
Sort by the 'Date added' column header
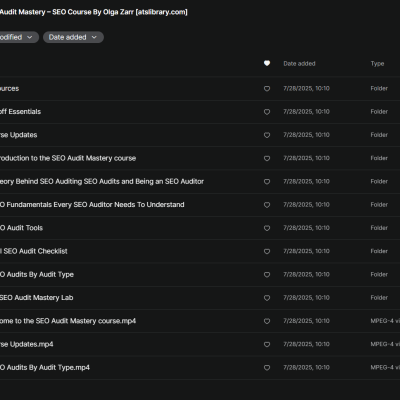tap(299, 64)
